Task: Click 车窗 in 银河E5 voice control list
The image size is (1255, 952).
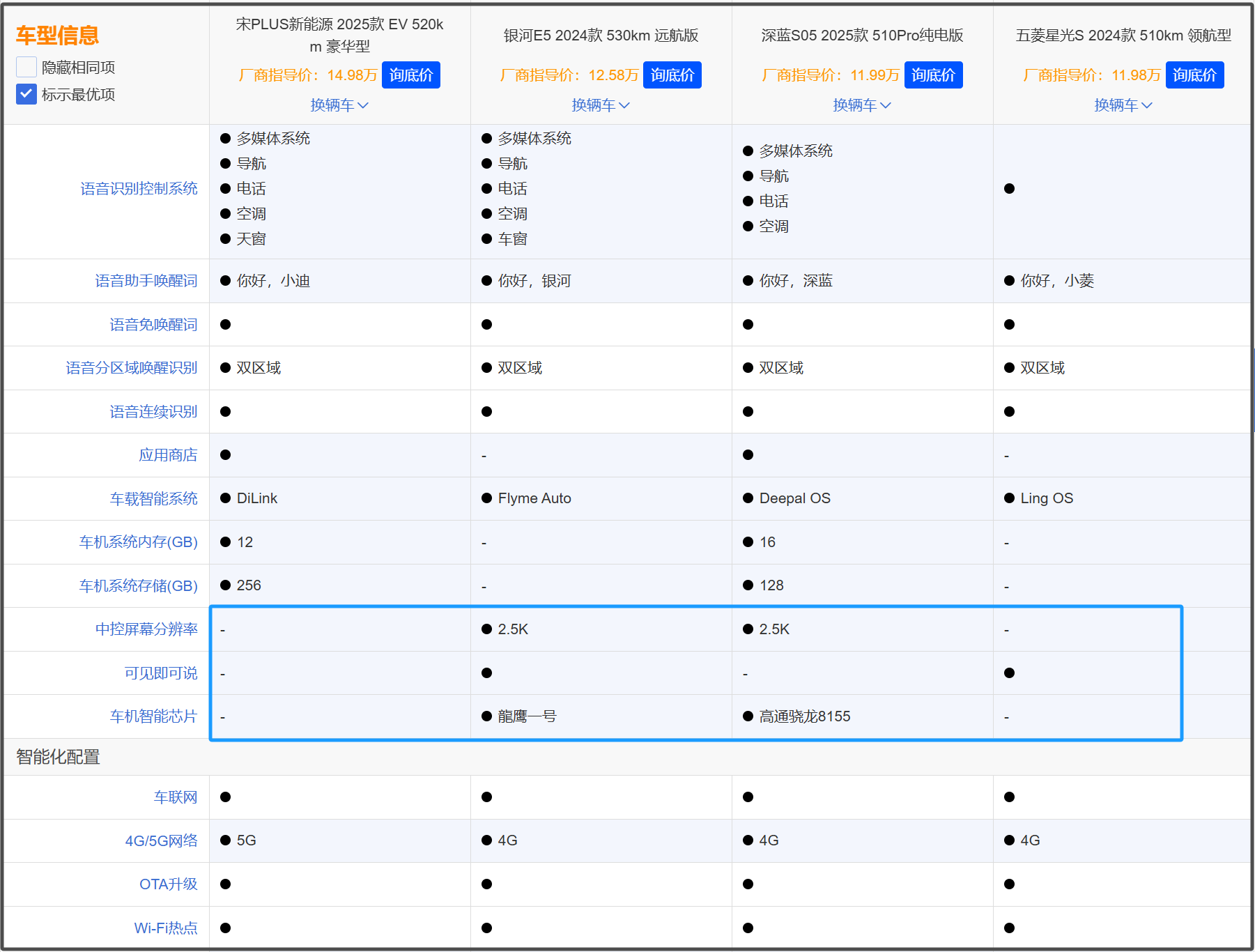Action: tap(512, 239)
